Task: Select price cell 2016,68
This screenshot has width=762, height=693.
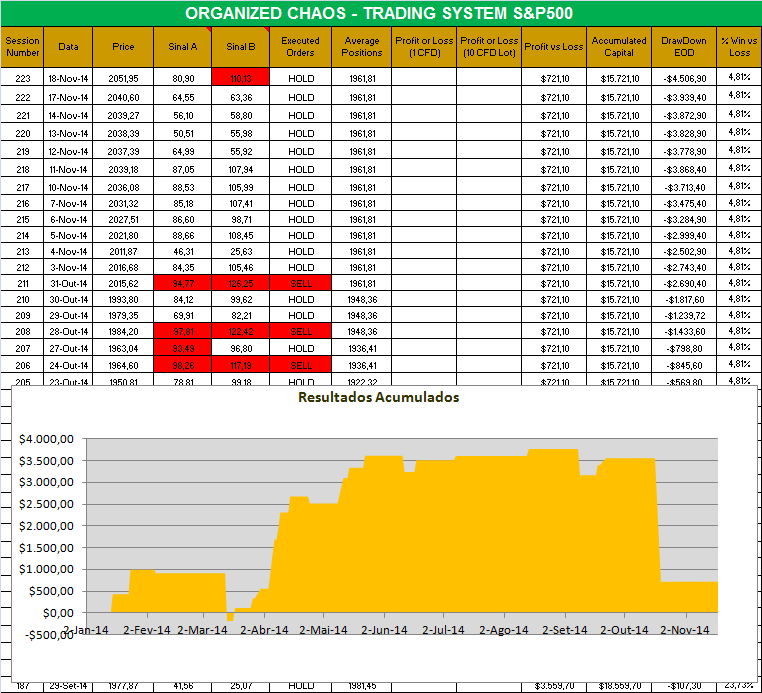Action: click(123, 268)
